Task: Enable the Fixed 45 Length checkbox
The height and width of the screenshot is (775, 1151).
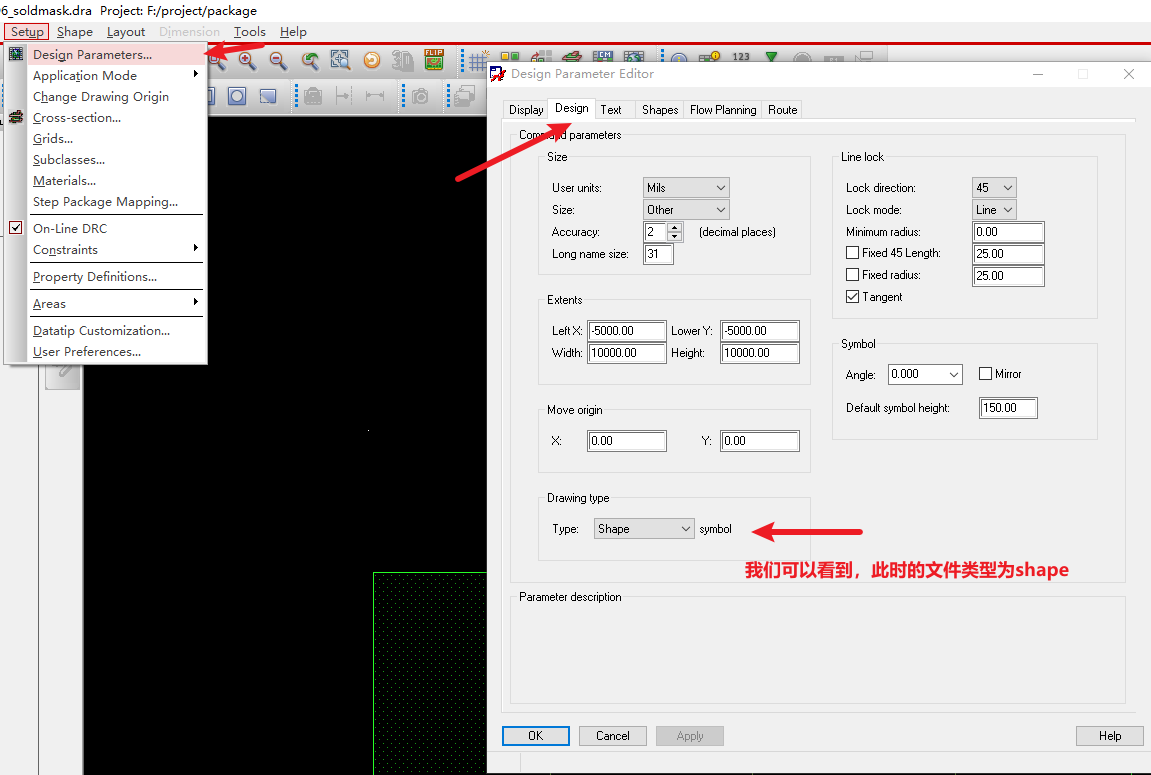Action: [x=852, y=253]
